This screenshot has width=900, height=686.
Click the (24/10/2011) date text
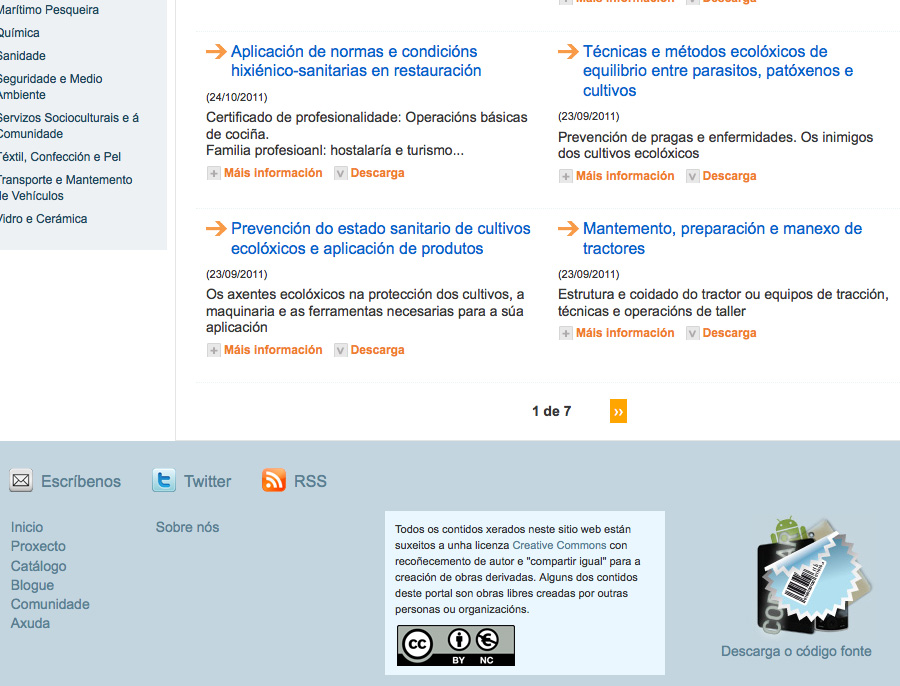click(236, 97)
